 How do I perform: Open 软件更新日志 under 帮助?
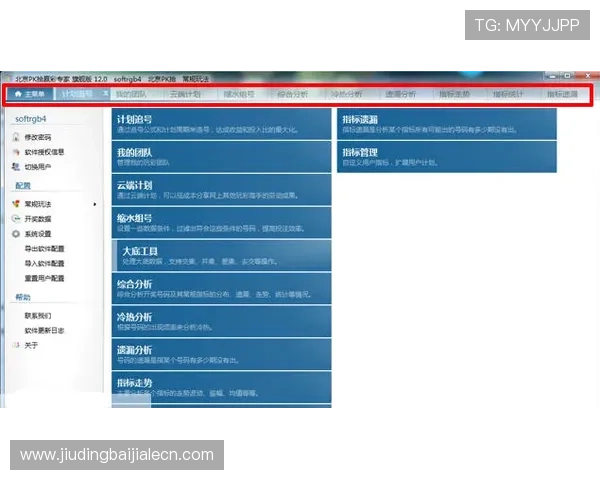pos(45,330)
